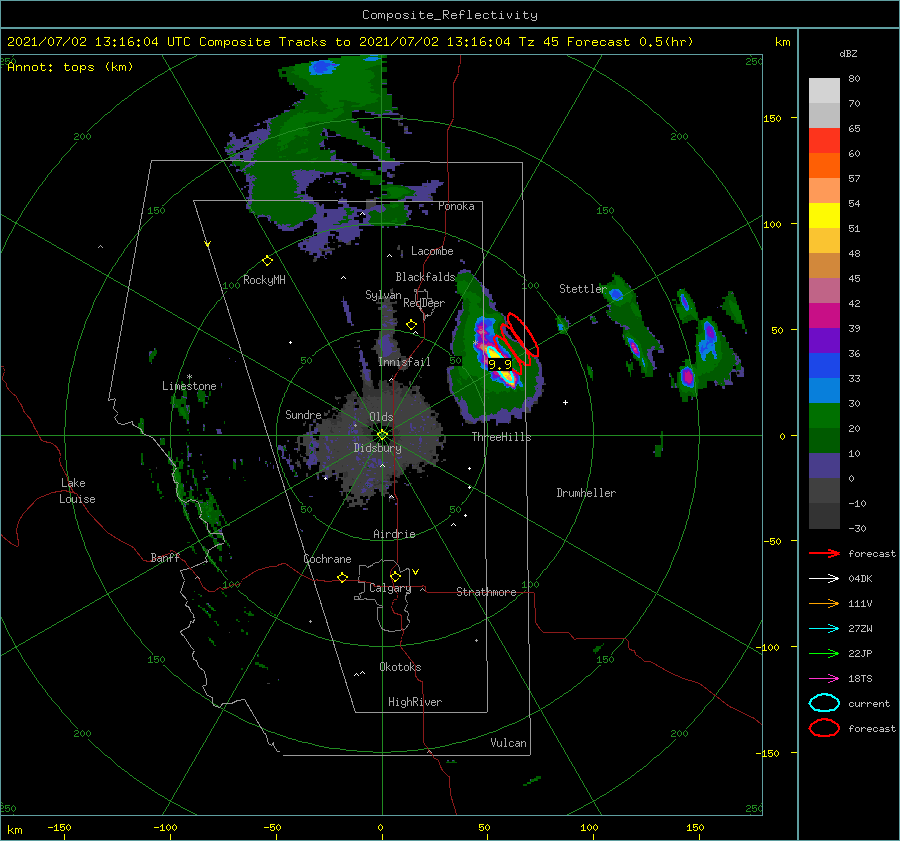
Task: Click the yellow V marker right of Calgary diamond
Action: point(415,572)
